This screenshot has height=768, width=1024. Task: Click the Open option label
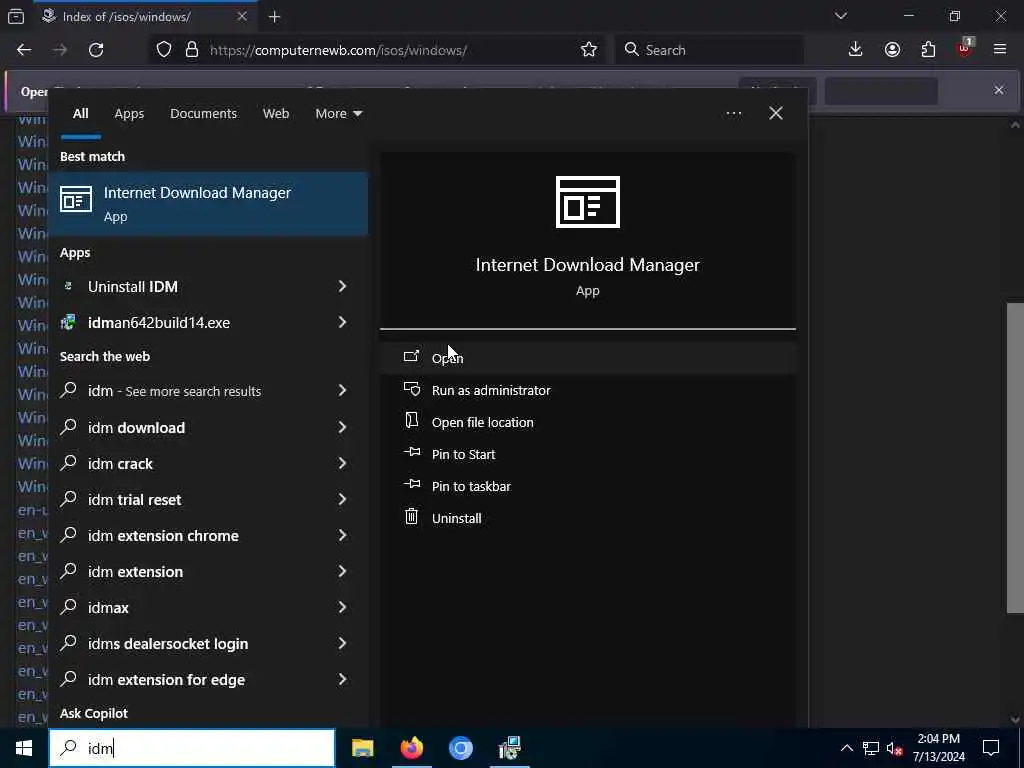(x=447, y=358)
